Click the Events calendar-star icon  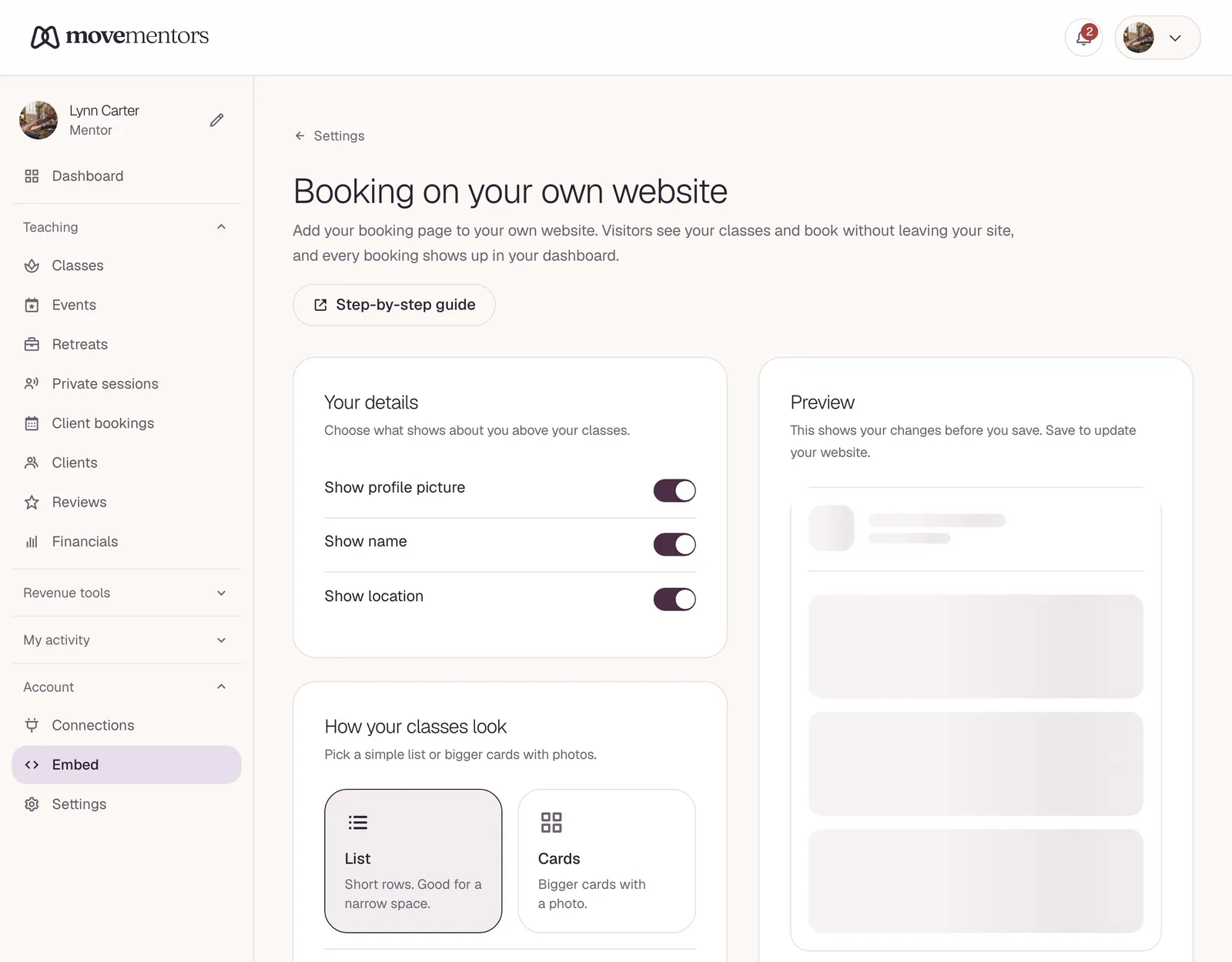click(x=32, y=305)
